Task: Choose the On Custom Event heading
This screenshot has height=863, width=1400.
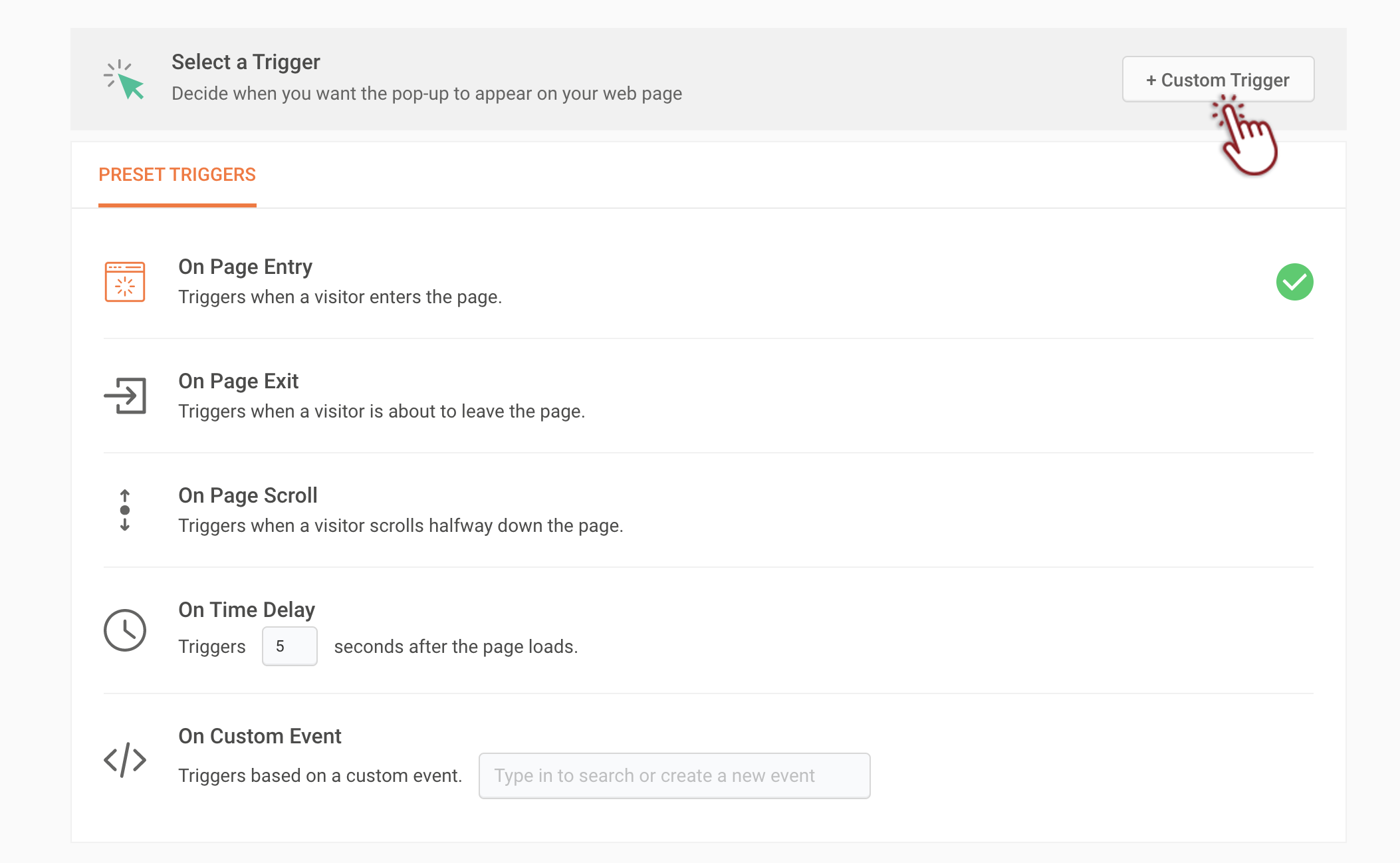Action: coord(259,736)
